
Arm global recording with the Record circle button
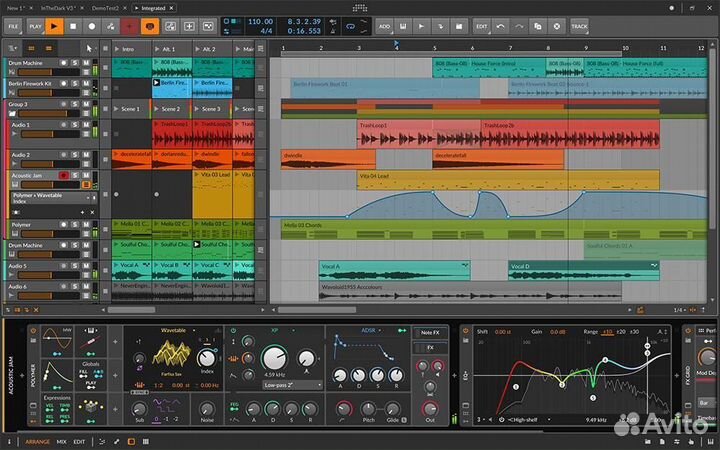[x=91, y=26]
